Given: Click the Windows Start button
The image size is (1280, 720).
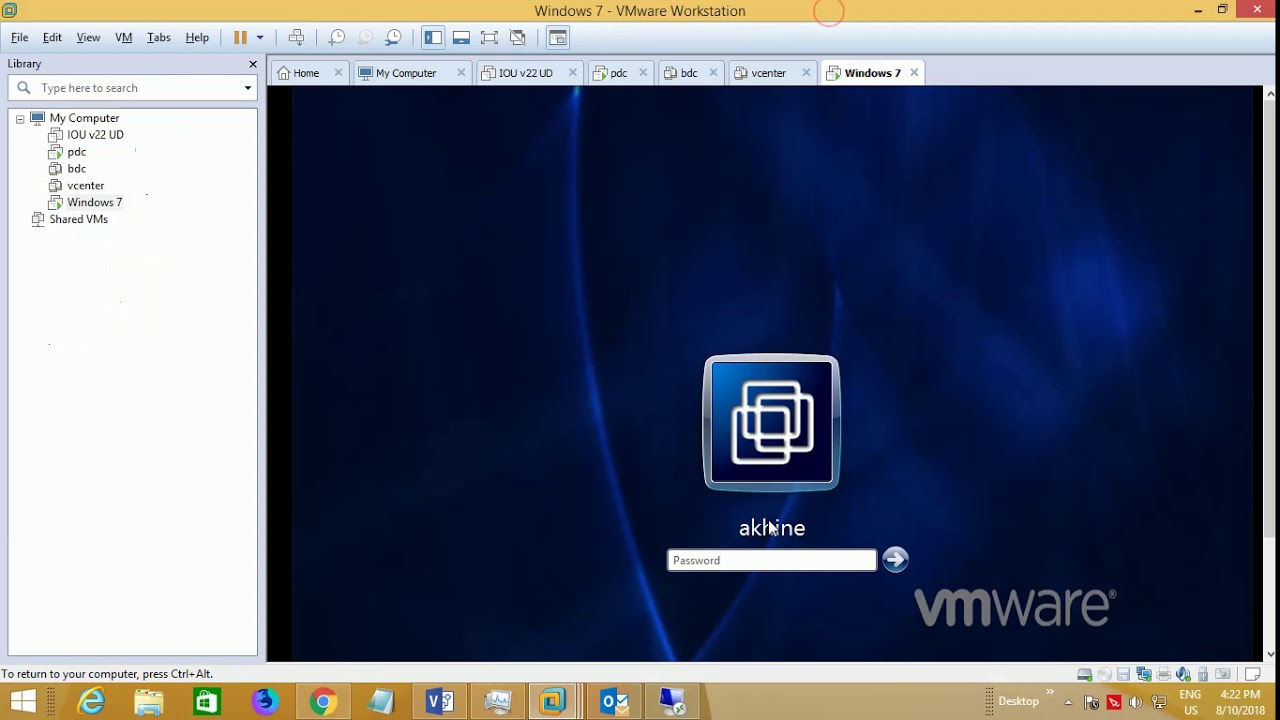Looking at the screenshot, I should (x=23, y=702).
